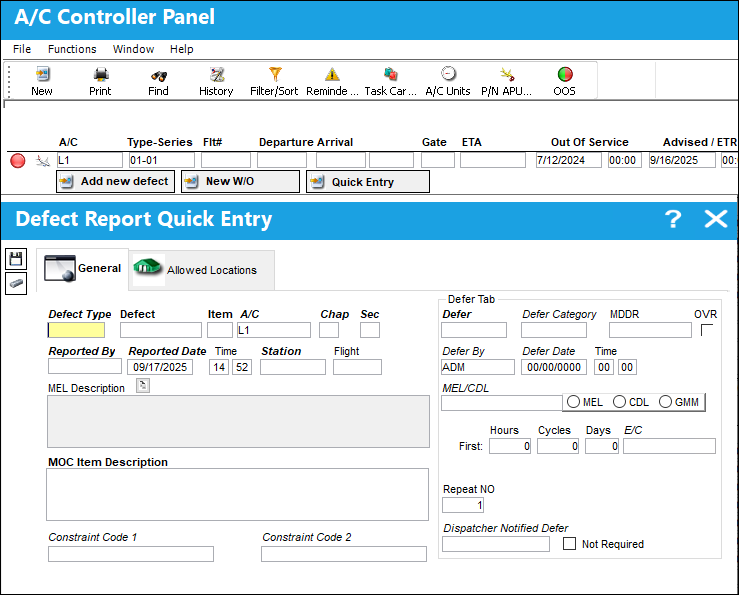Click the Advised date field 9/16/2025
The height and width of the screenshot is (595, 739).
(682, 160)
